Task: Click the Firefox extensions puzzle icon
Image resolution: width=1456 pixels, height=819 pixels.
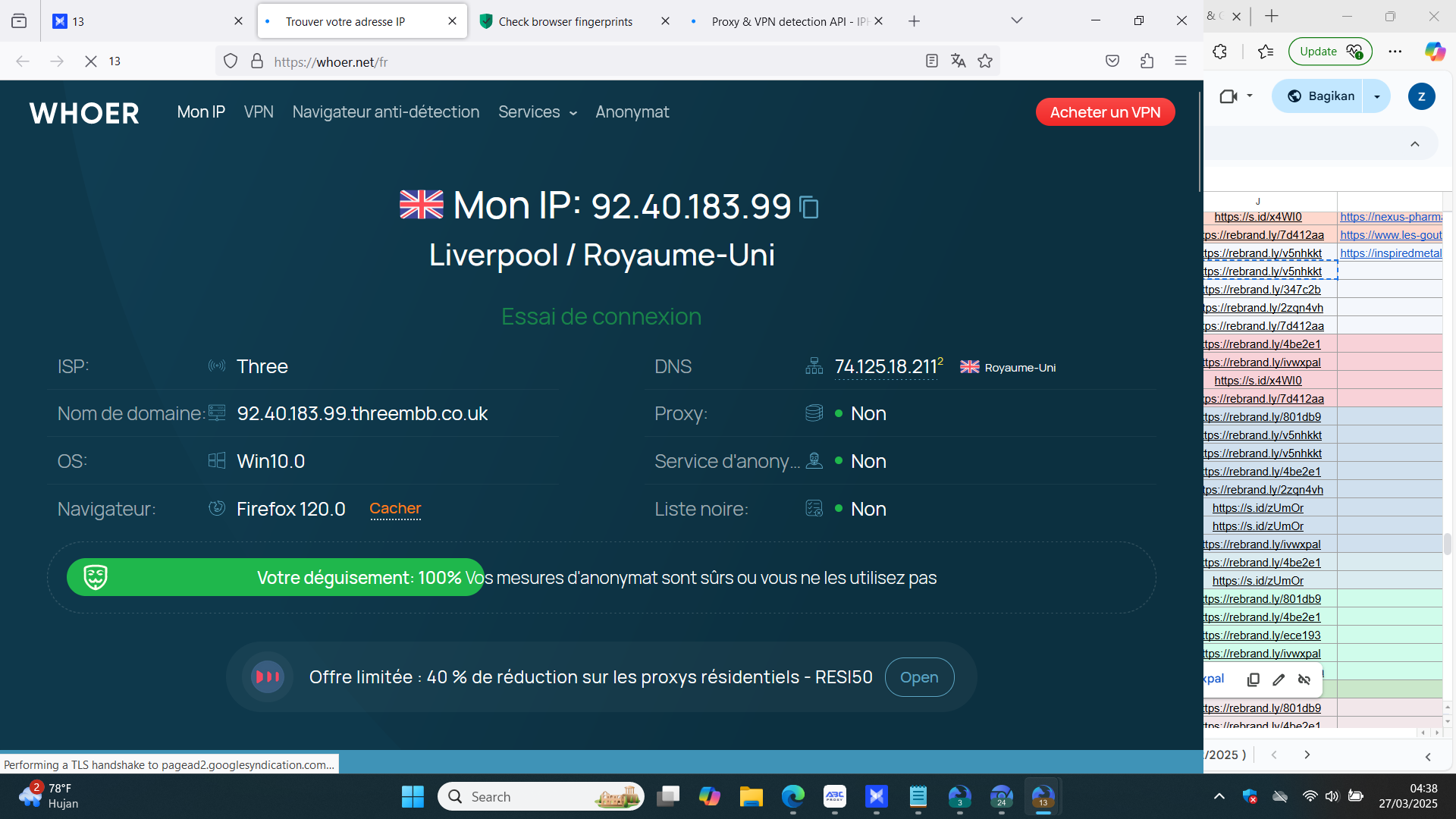Action: pos(1147,61)
